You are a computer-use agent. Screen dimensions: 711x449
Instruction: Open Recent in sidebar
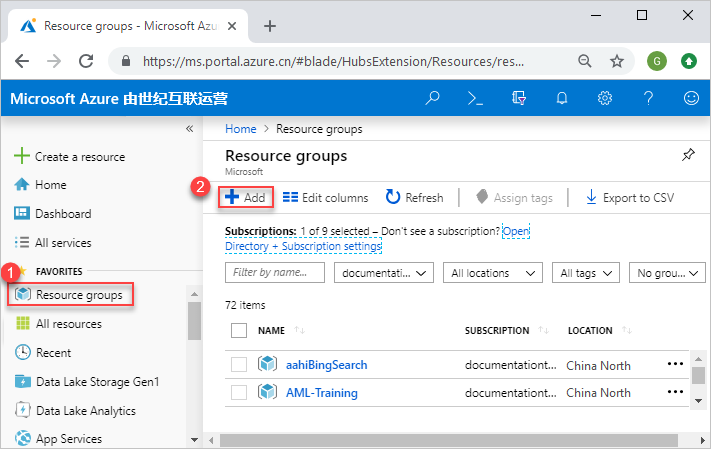[43, 353]
